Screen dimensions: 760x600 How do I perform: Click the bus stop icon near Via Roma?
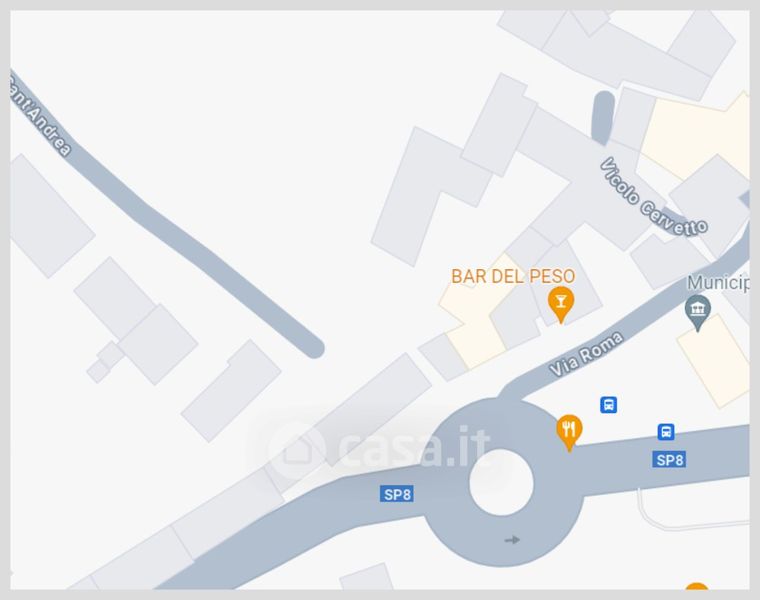[x=608, y=405]
